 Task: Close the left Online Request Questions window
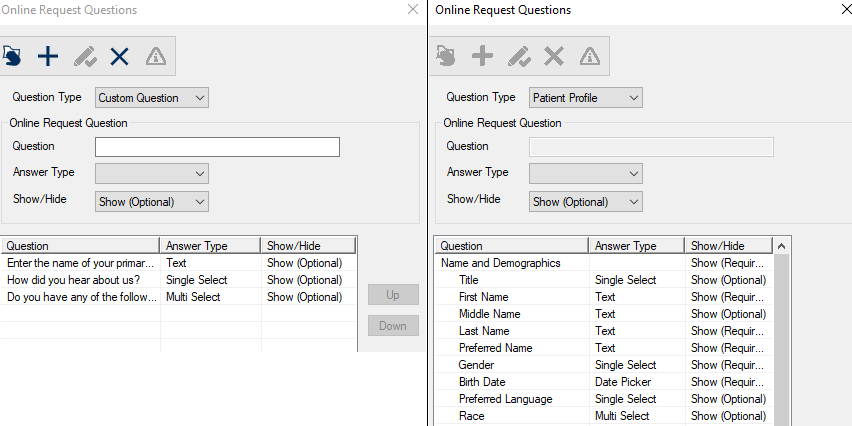pyautogui.click(x=413, y=9)
